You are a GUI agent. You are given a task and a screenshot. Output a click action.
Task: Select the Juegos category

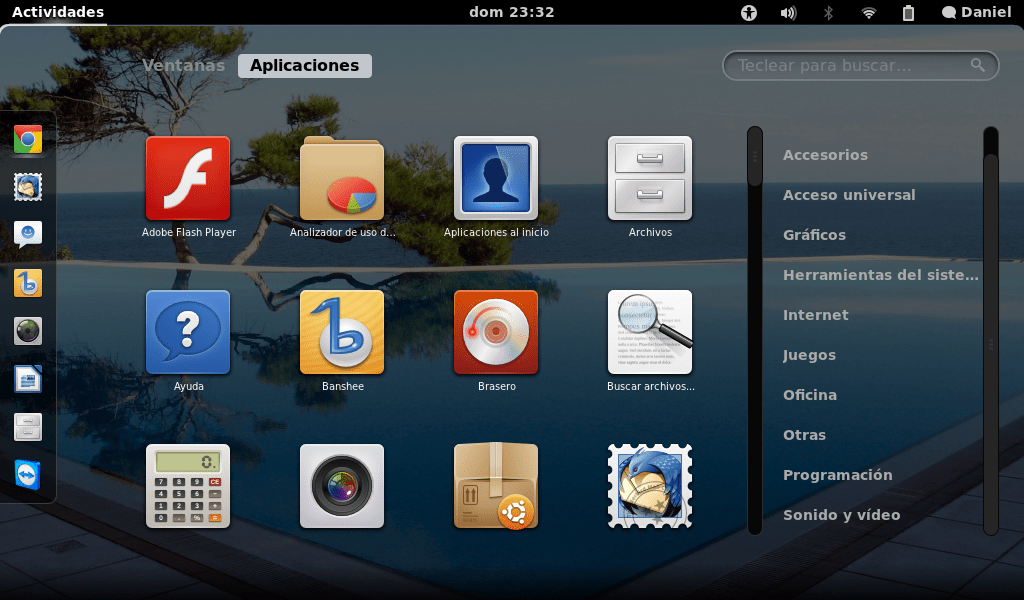pos(809,355)
